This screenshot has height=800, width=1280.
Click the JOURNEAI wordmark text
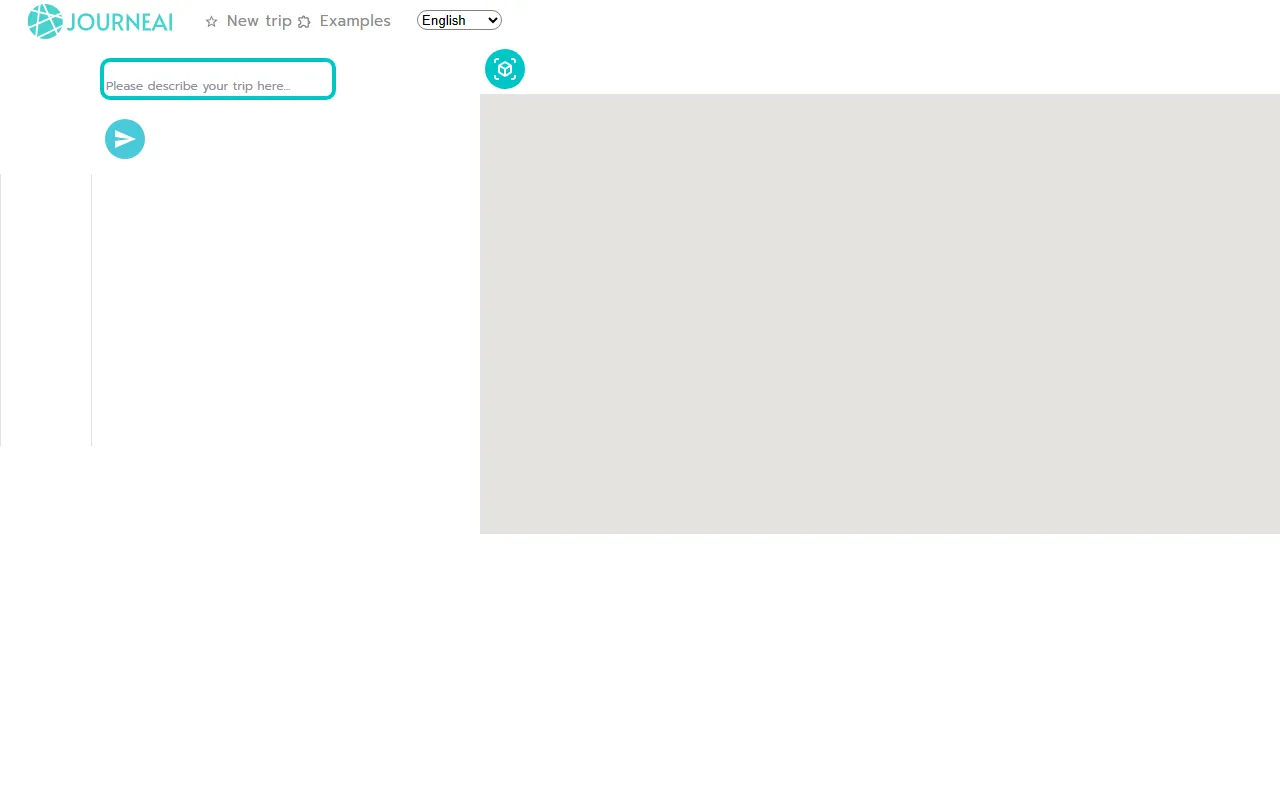119,21
